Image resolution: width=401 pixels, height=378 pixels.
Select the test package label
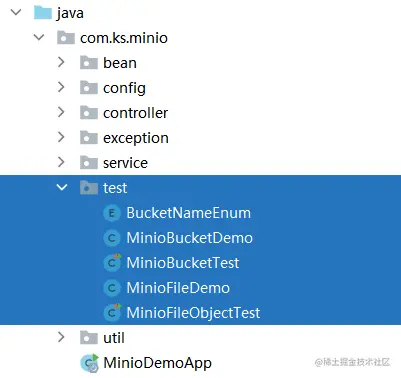click(x=115, y=188)
